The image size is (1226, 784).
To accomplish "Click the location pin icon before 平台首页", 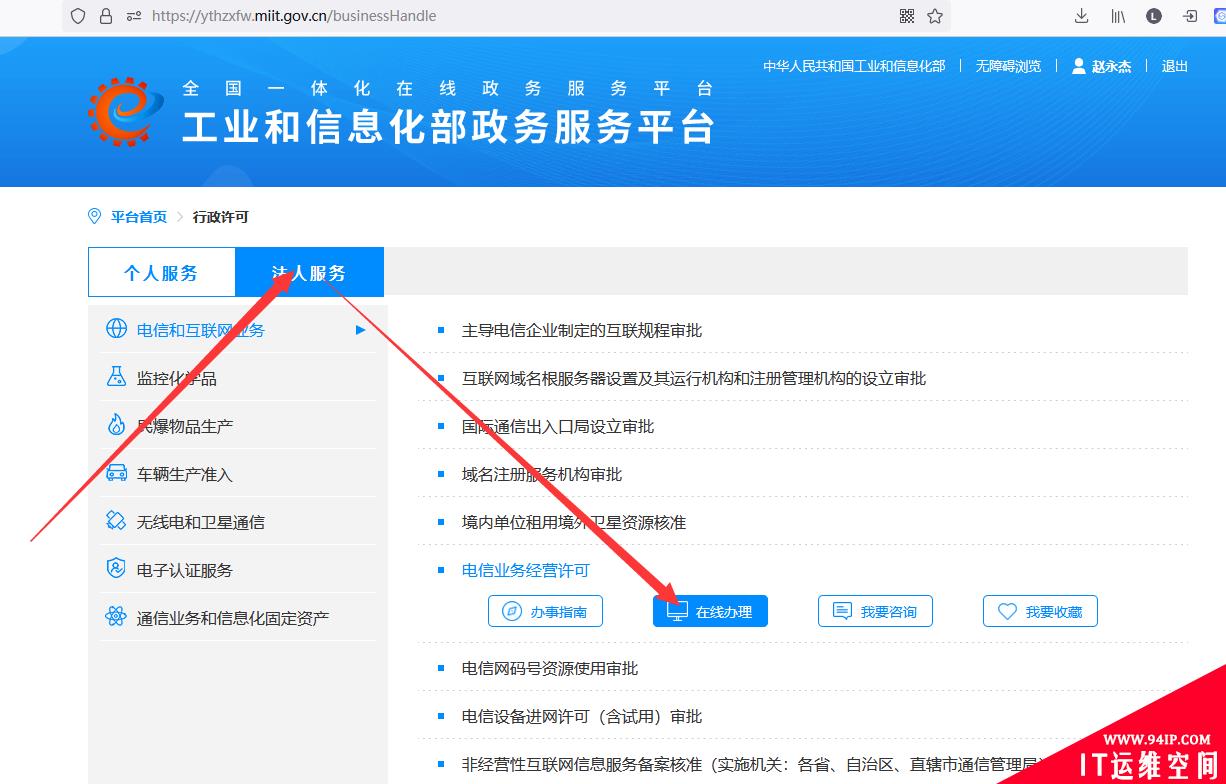I will [x=95, y=216].
